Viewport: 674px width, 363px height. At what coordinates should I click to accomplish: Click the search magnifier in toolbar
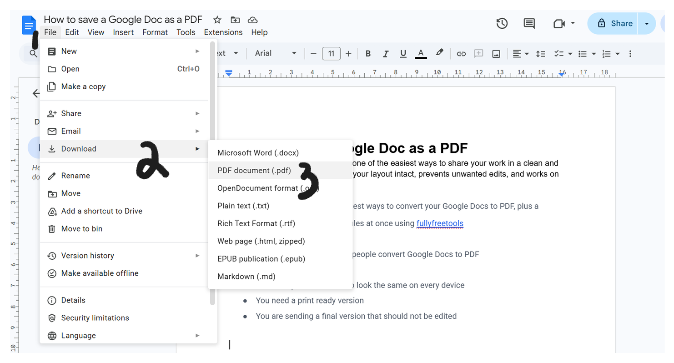point(33,53)
